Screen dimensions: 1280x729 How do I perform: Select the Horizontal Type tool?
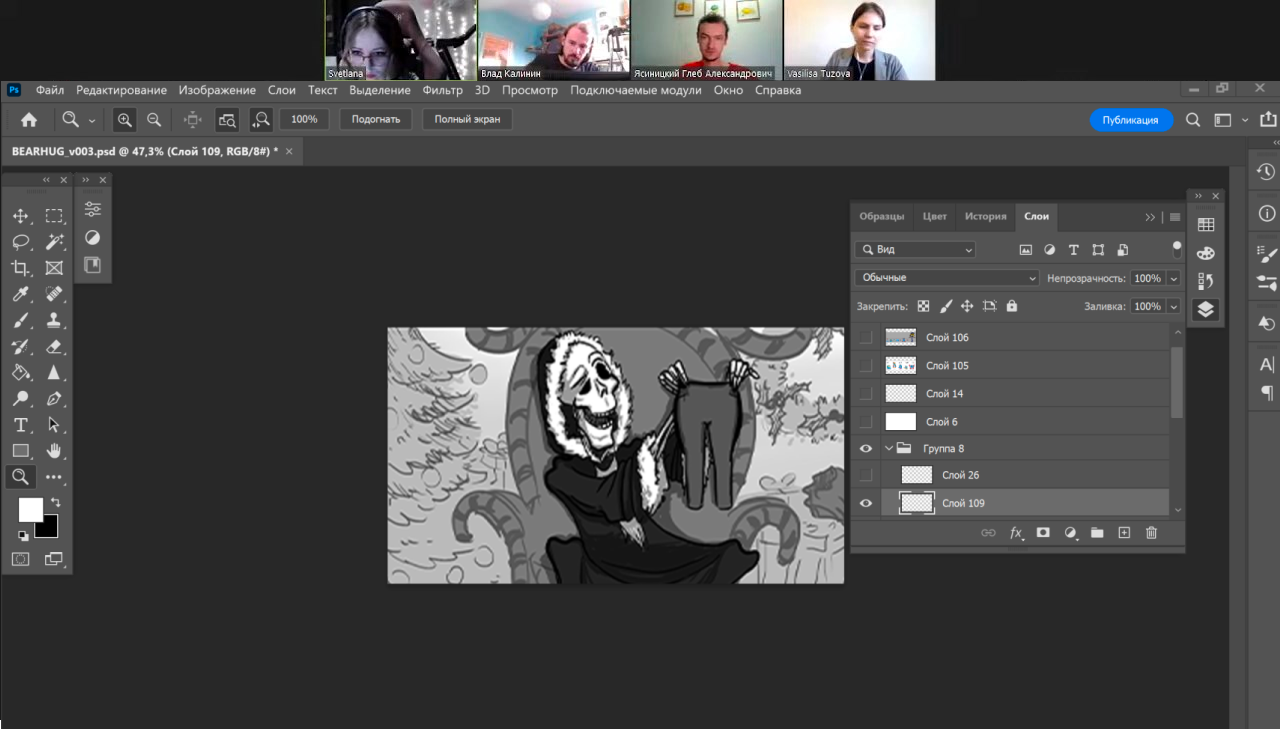(x=20, y=425)
